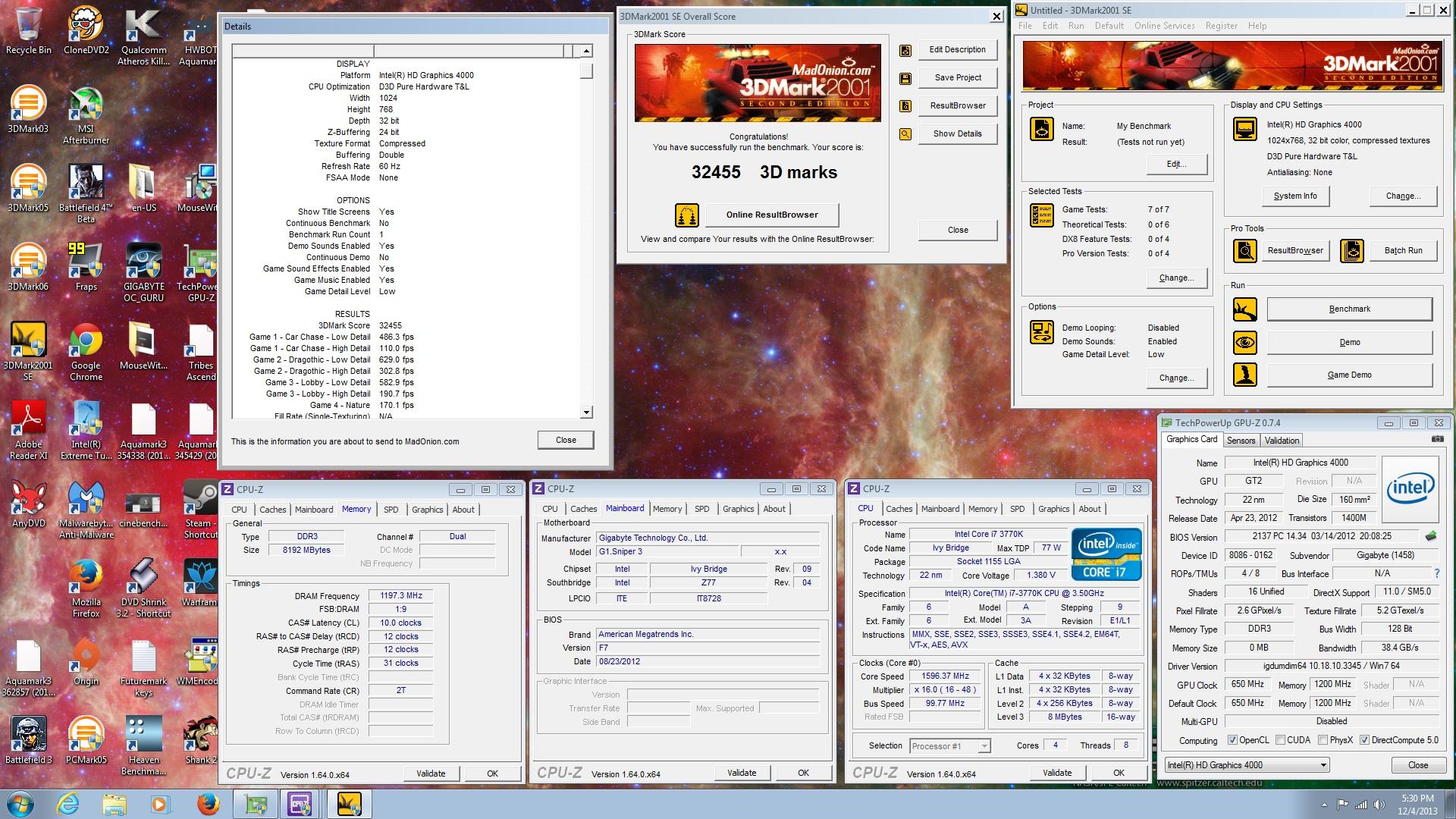Click scroll-up arrow in Details list
The width and height of the screenshot is (1456, 819).
point(586,51)
